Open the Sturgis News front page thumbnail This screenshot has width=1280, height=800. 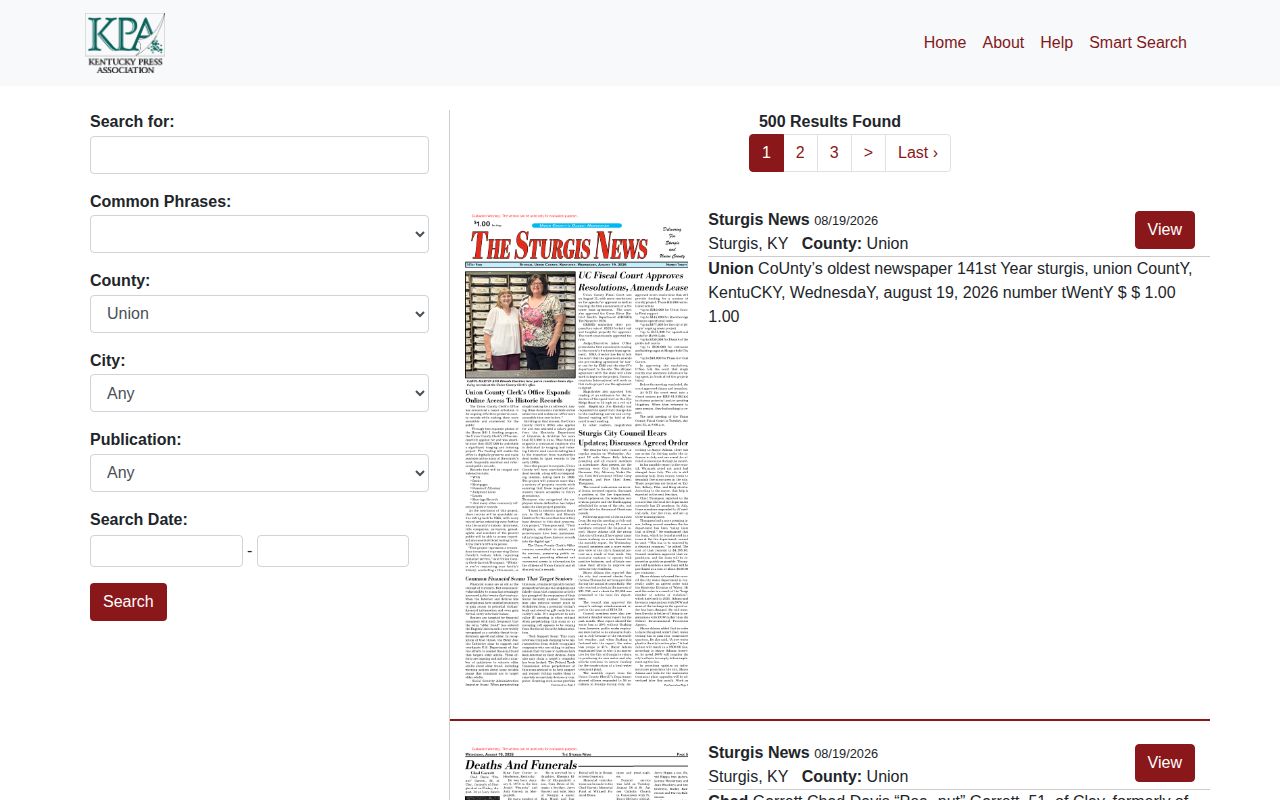pos(576,450)
